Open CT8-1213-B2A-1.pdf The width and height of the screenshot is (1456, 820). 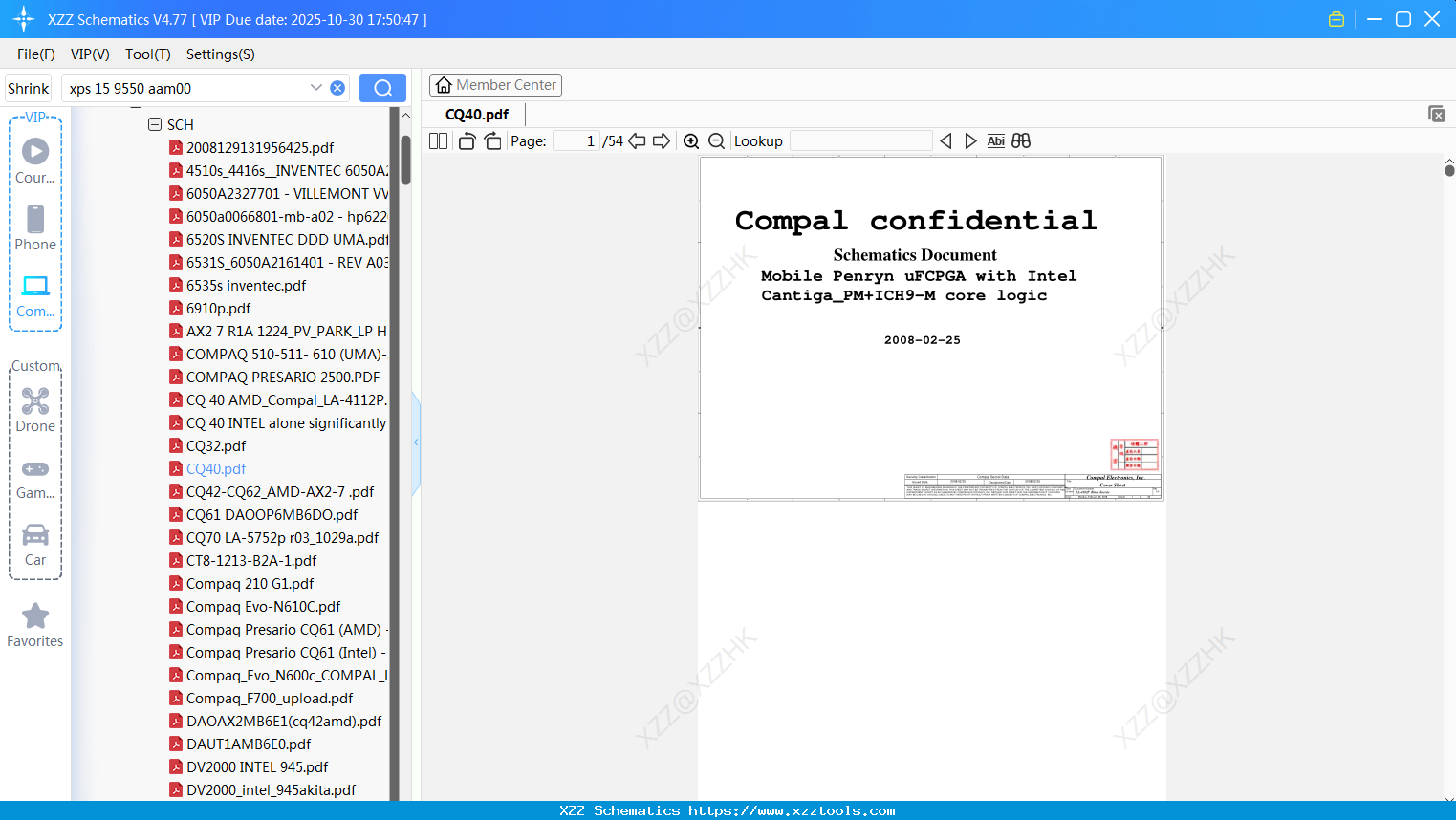251,561
